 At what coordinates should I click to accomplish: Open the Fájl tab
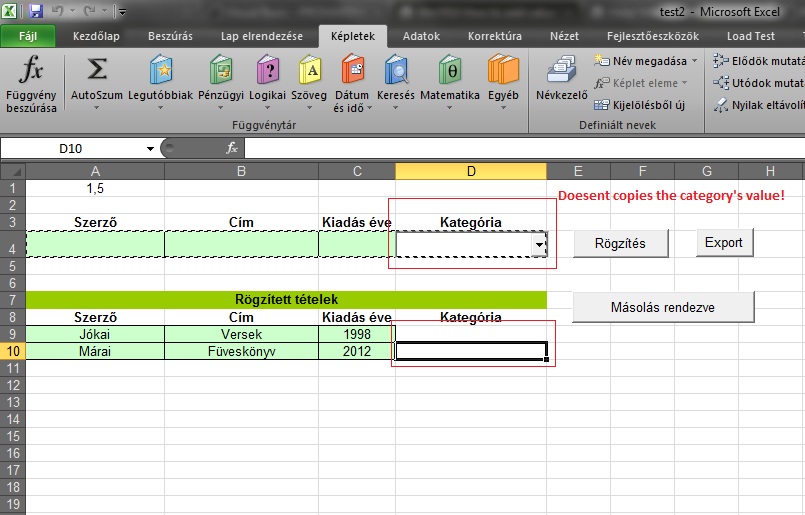click(x=28, y=36)
